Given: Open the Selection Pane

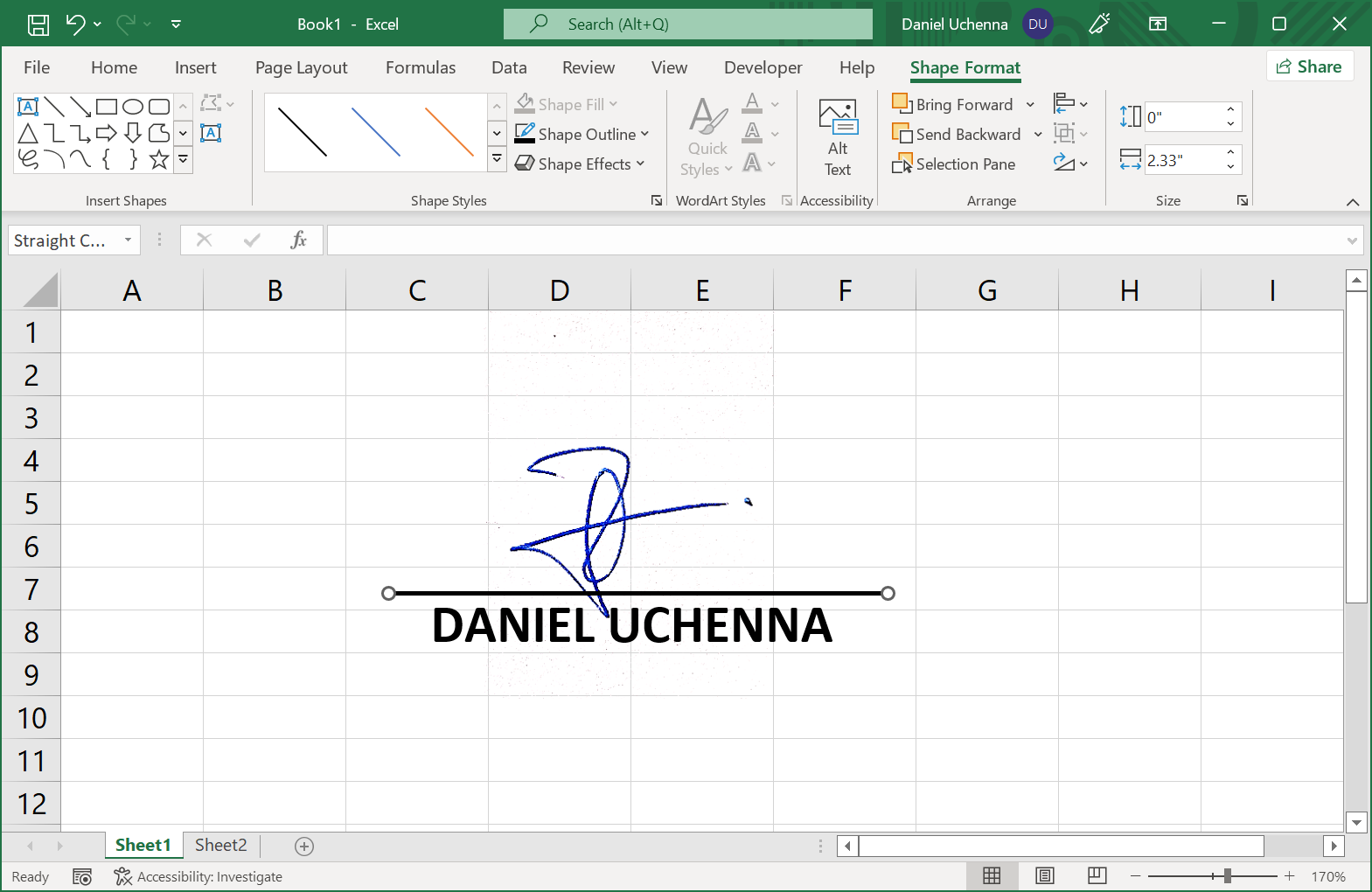Looking at the screenshot, I should click(953, 164).
